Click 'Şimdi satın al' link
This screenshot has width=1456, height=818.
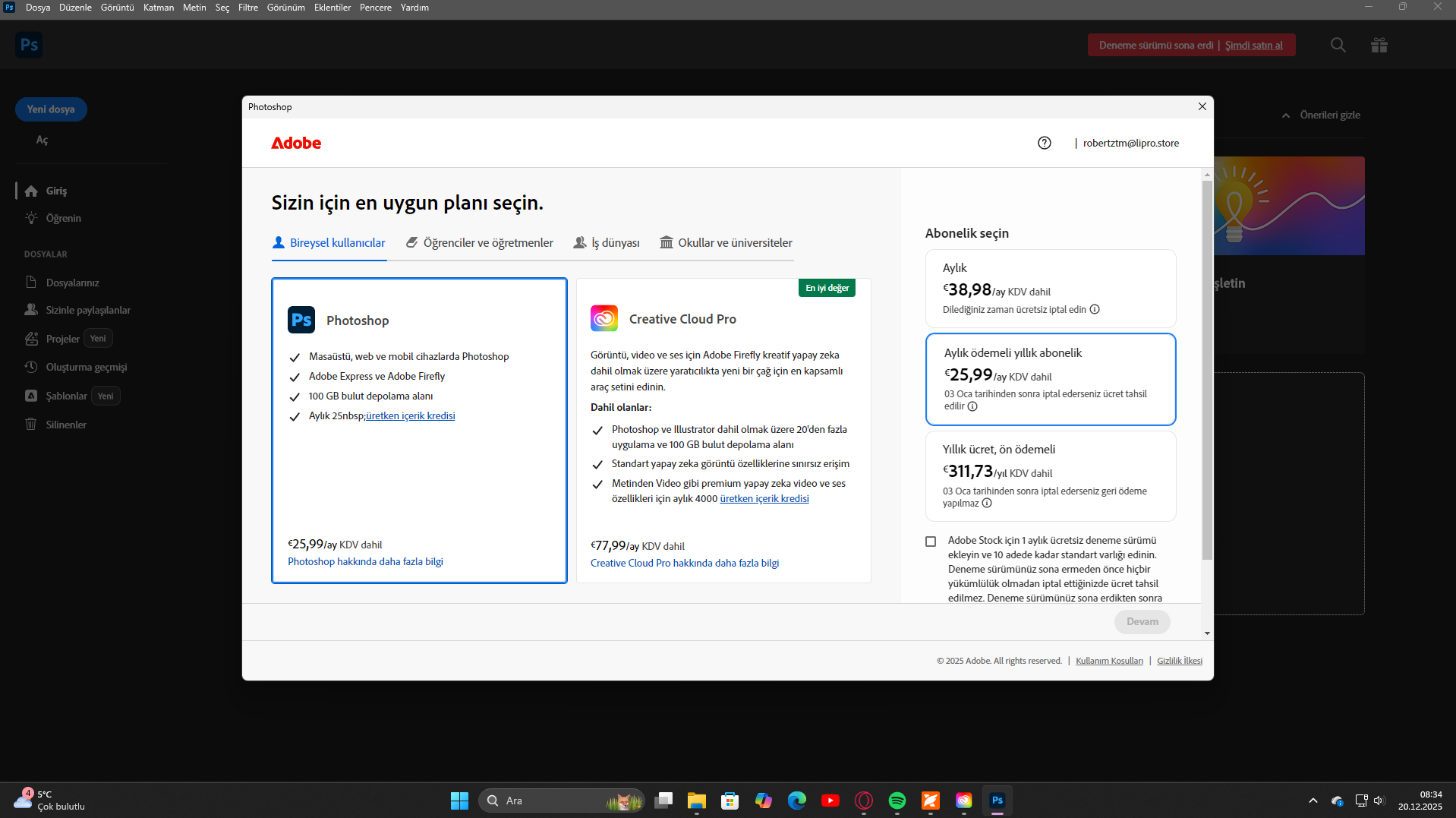1254,46
